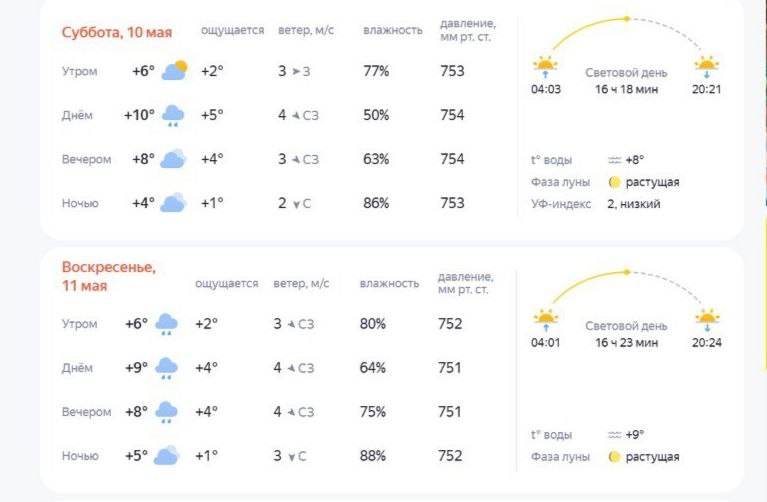
Task: Click Saturday's давление column header
Action: click(468, 30)
